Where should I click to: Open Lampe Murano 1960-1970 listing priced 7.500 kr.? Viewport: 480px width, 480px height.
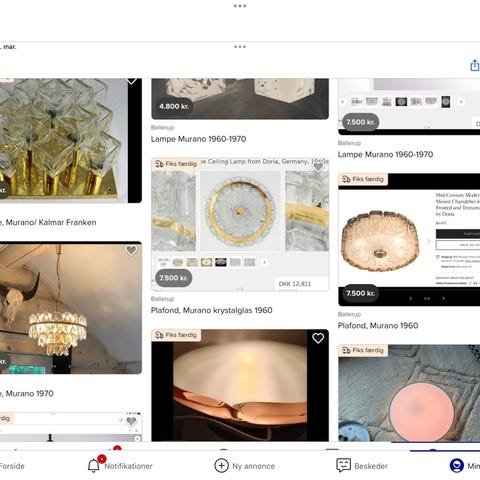click(x=385, y=154)
